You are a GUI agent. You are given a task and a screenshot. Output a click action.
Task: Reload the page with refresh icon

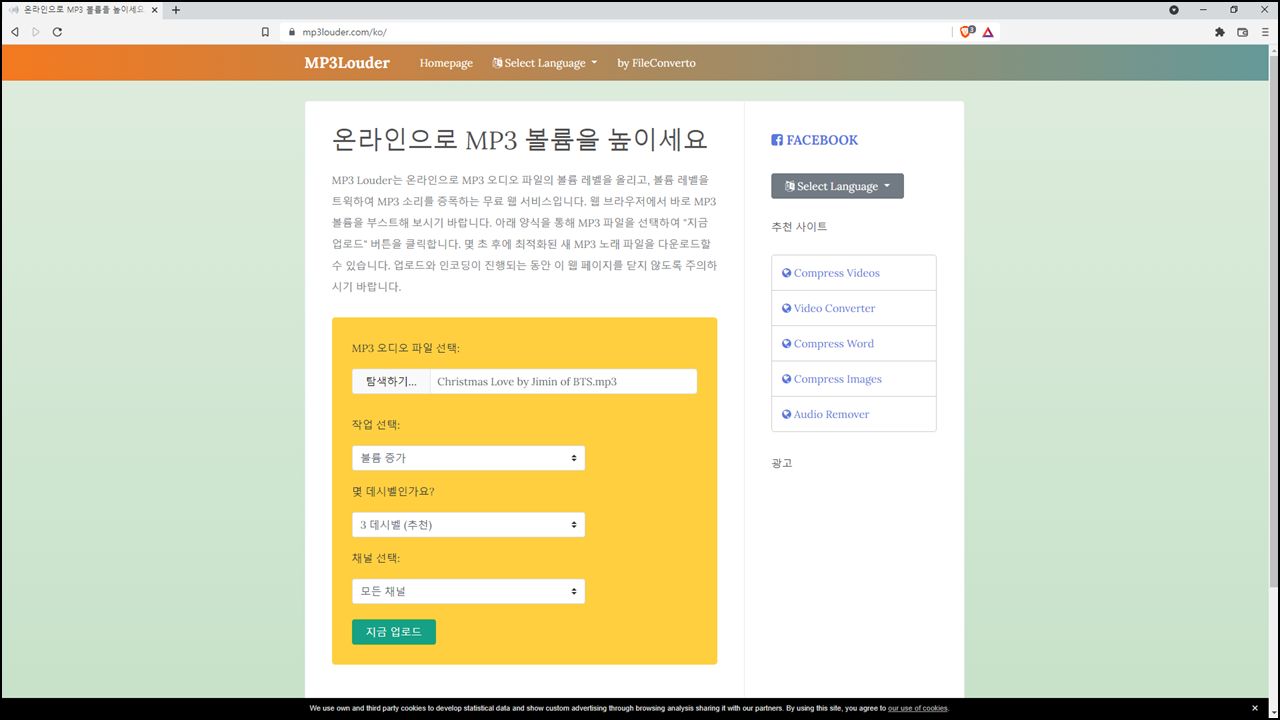(57, 32)
